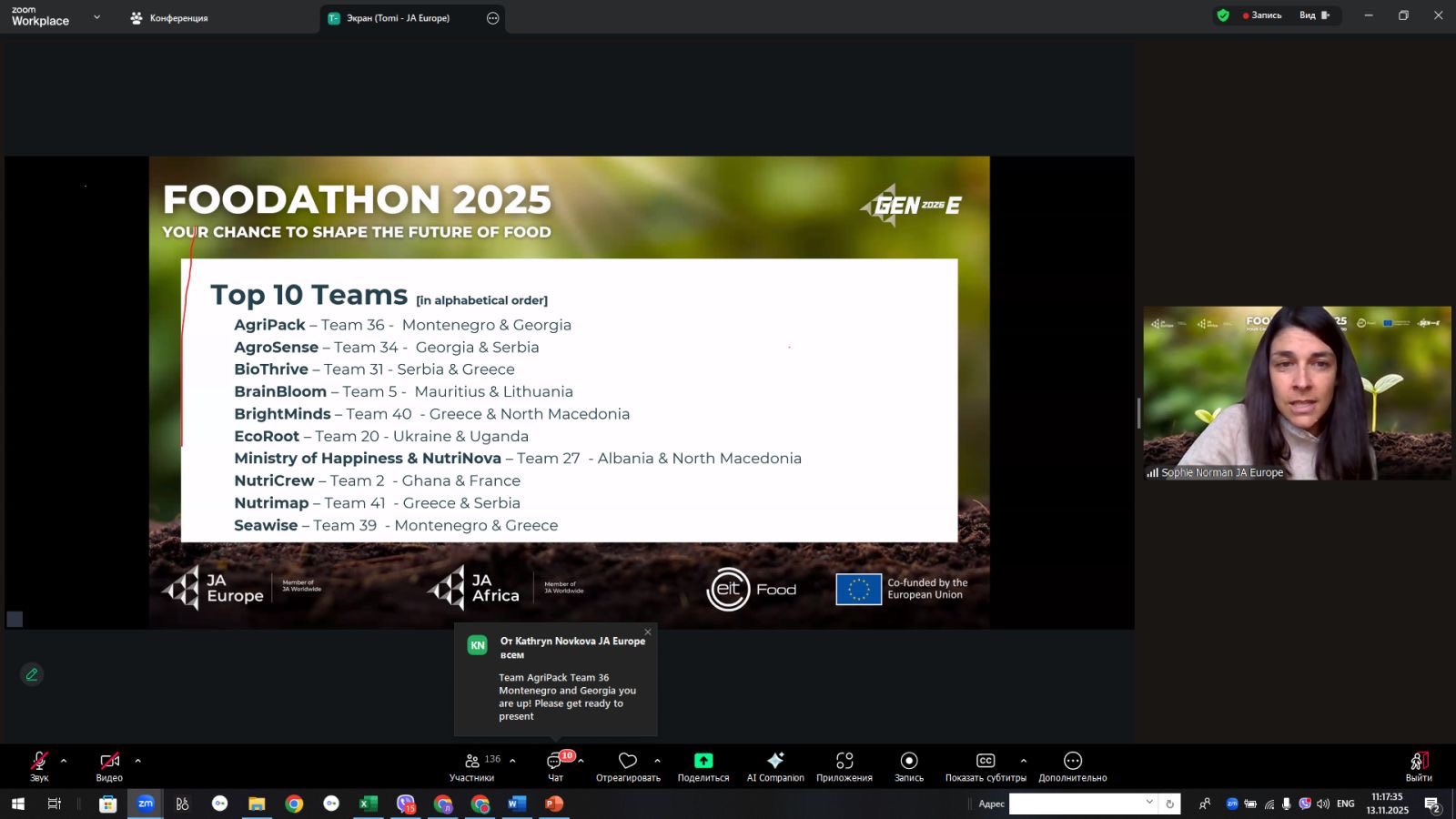Open reactions with Отреагировать heart icon

[x=628, y=766]
